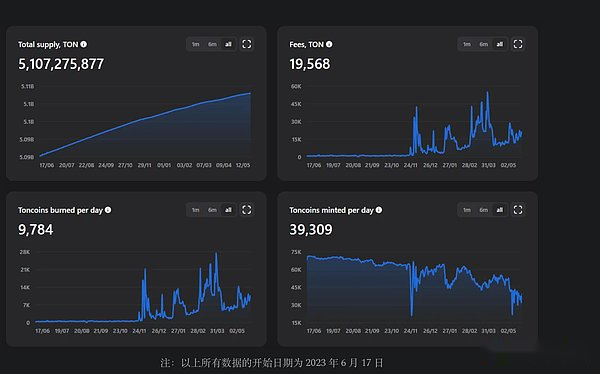Open fullscreen view of Fees chart
This screenshot has height=374, width=600.
(x=518, y=44)
